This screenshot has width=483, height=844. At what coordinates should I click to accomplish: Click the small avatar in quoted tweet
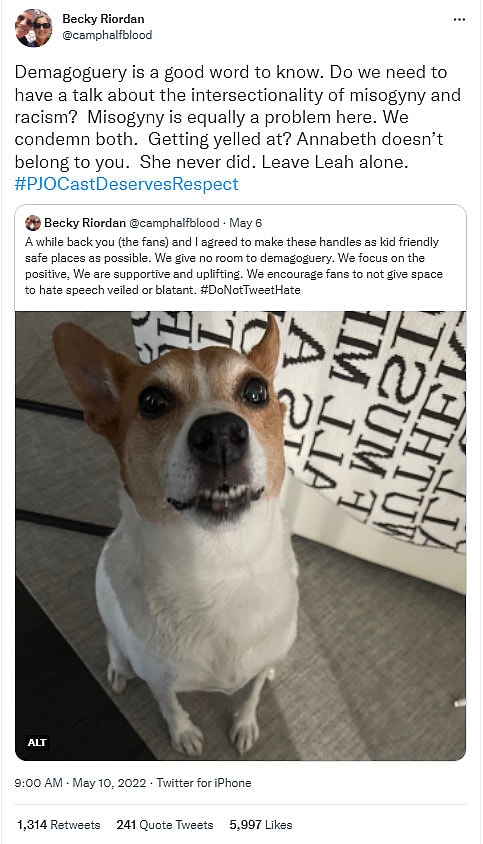click(33, 223)
